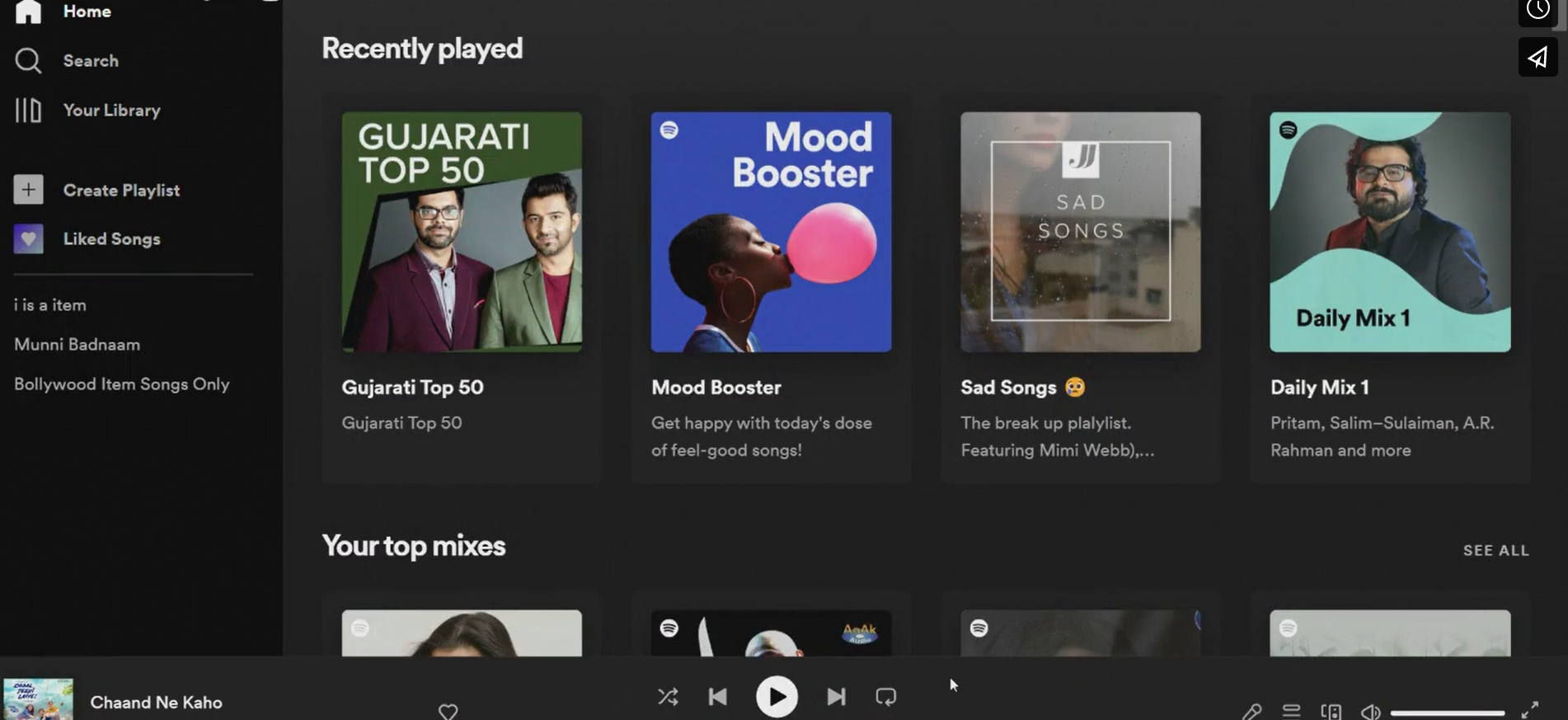Screen dimensions: 1568x720
Task: Click the Search label
Action: (91, 60)
